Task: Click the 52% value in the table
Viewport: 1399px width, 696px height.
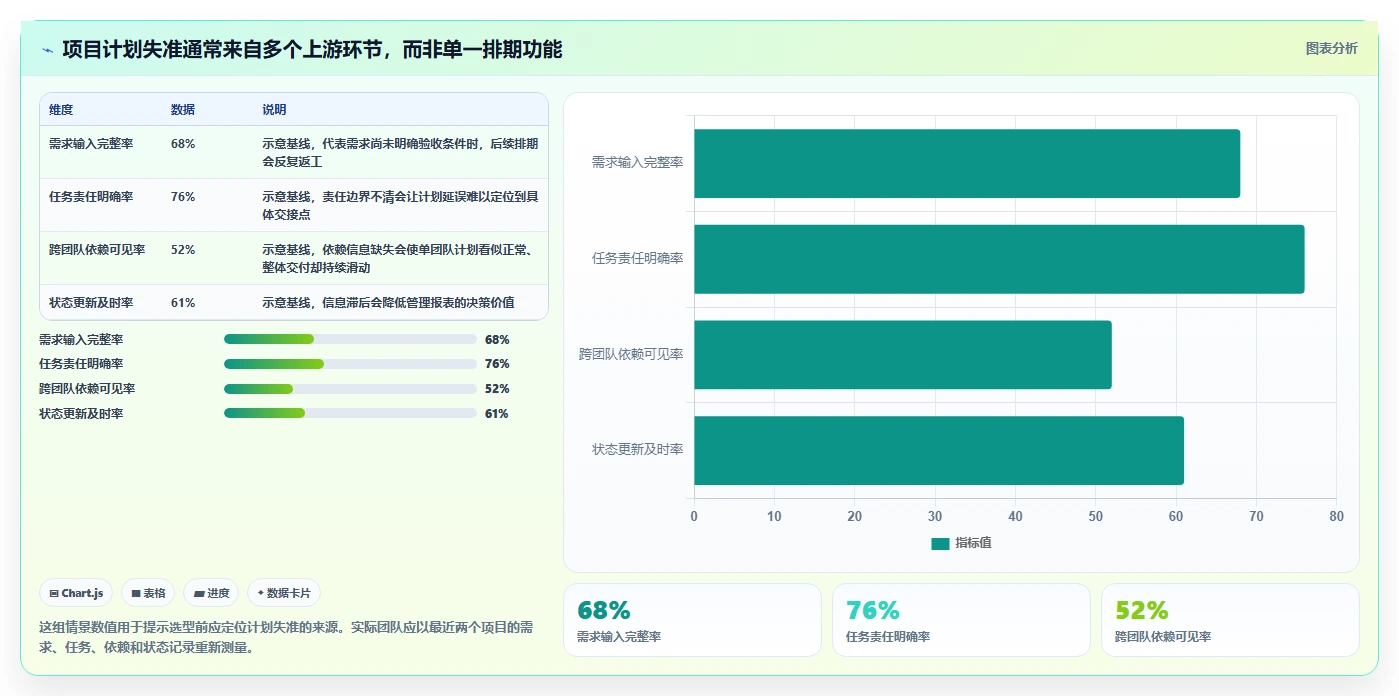Action: [183, 250]
